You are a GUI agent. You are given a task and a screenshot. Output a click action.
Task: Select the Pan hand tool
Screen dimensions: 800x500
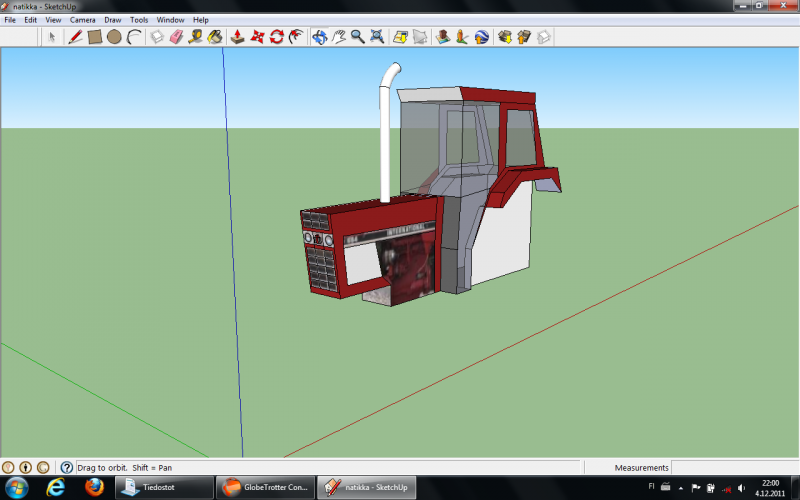tap(339, 37)
